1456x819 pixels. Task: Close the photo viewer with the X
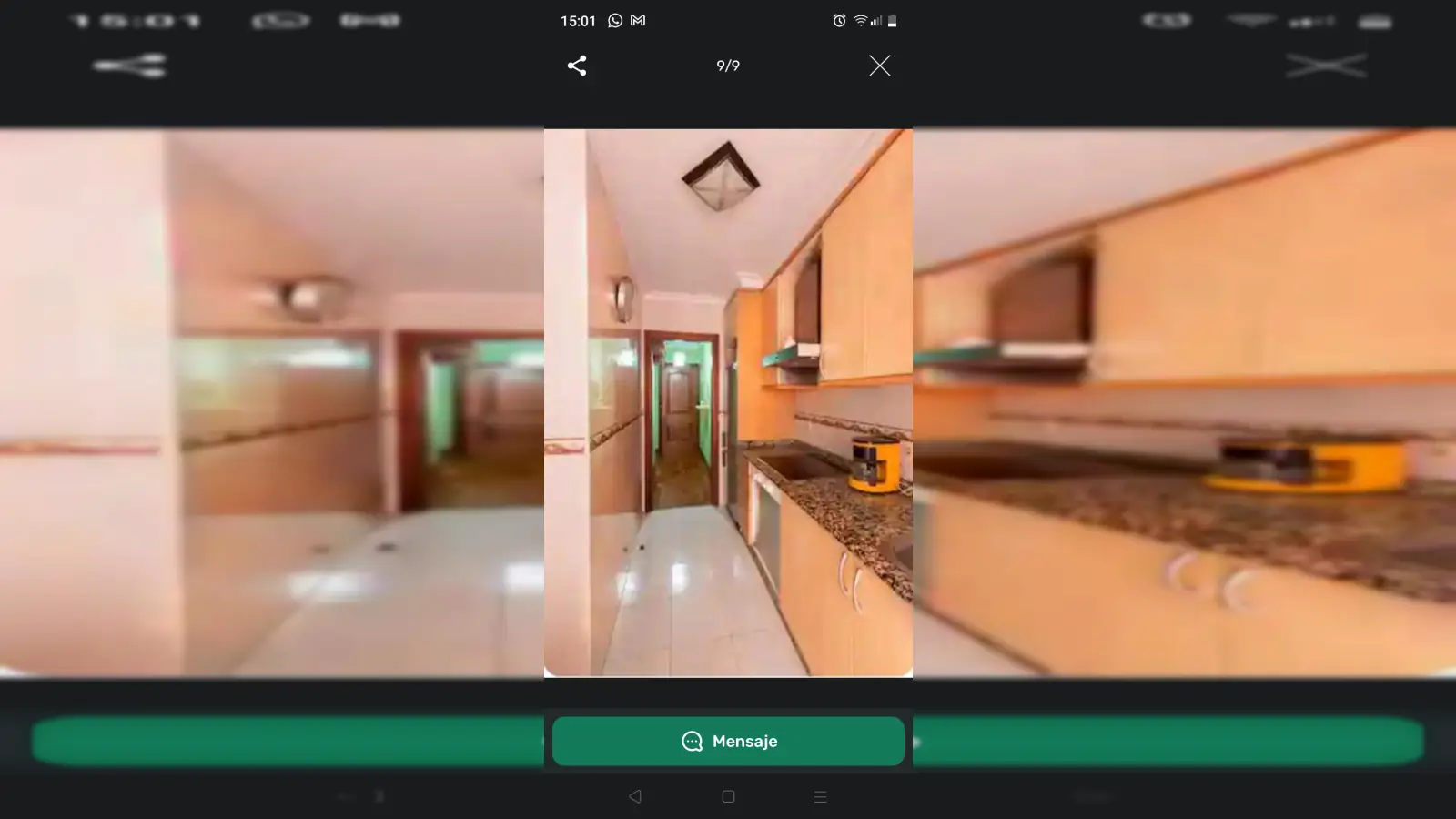pos(879,66)
